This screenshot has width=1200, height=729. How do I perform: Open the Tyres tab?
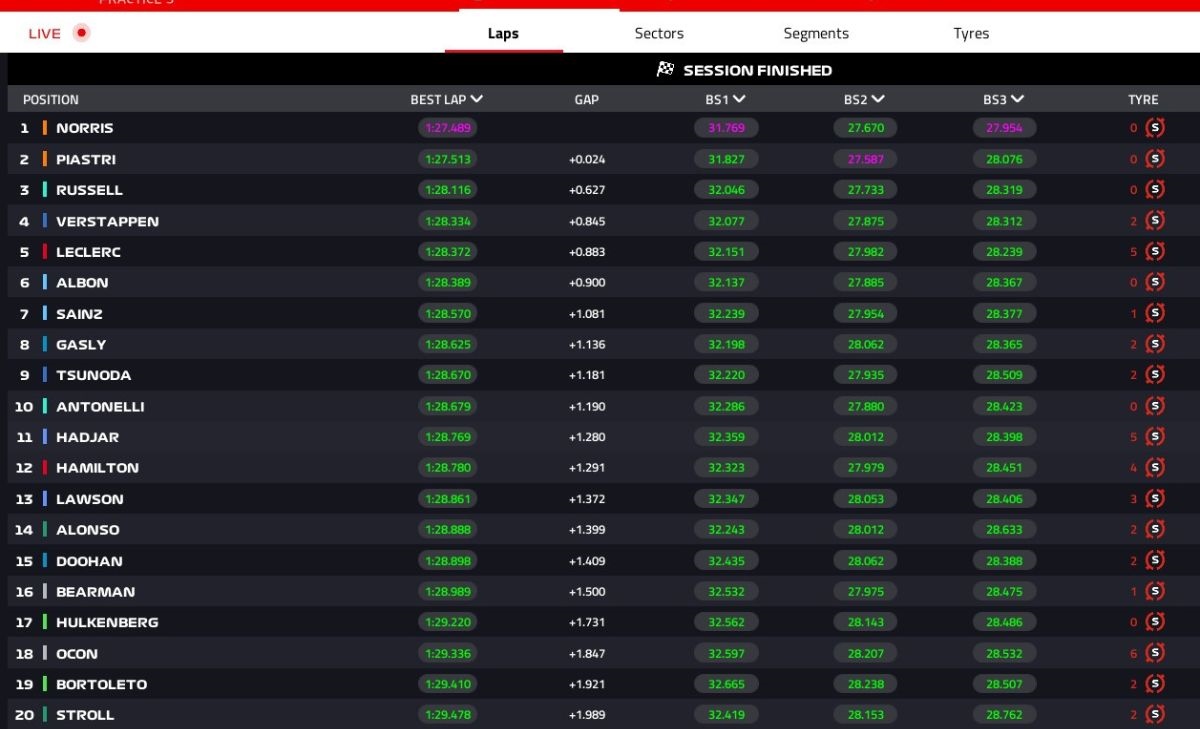click(x=971, y=33)
